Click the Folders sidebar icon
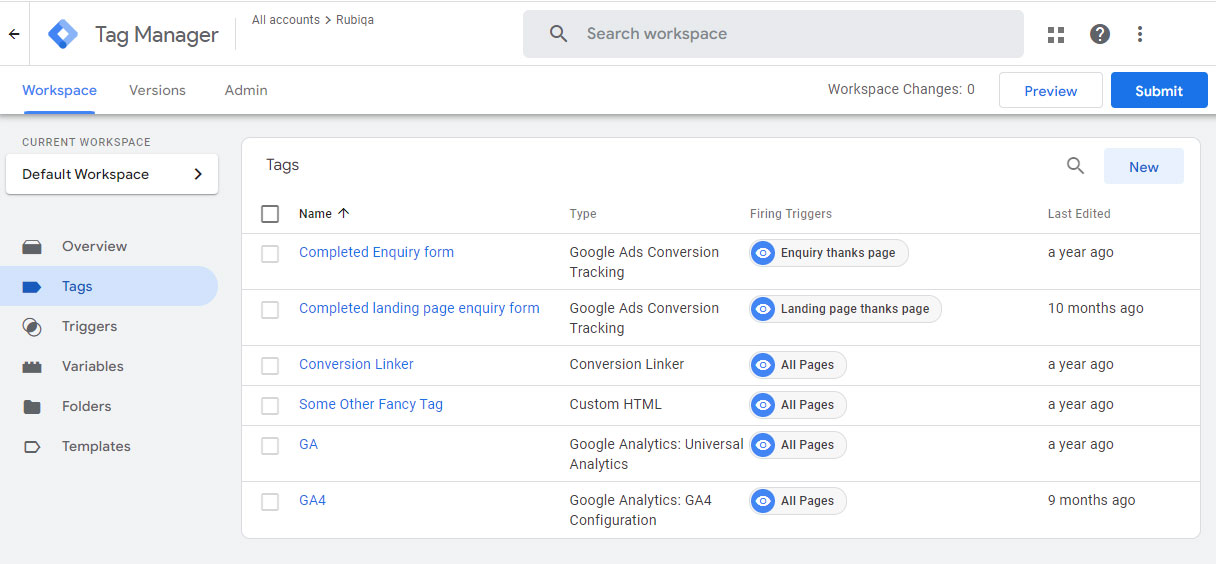The height and width of the screenshot is (564, 1216). pos(32,407)
